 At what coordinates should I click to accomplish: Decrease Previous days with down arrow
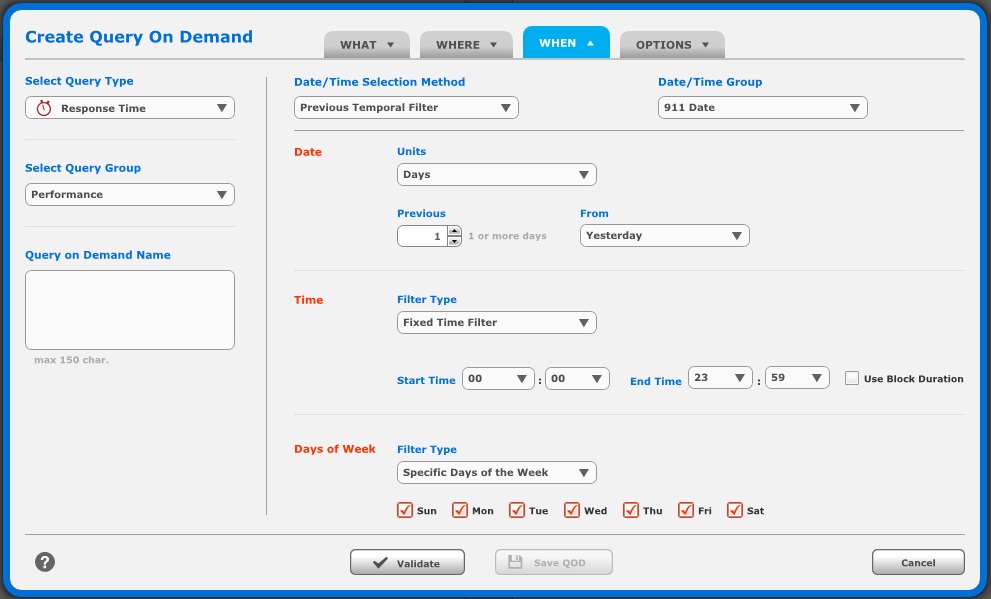pyautogui.click(x=454, y=241)
